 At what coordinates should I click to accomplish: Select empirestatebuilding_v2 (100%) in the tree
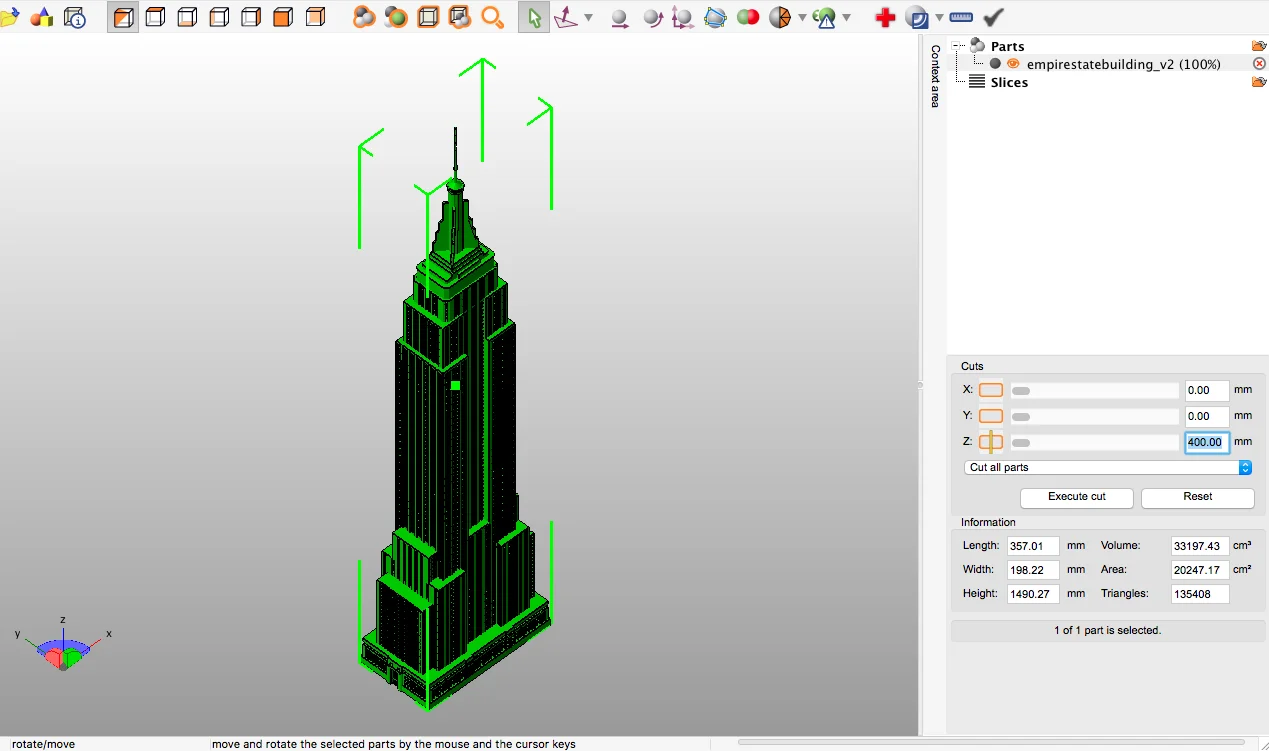tap(1123, 64)
